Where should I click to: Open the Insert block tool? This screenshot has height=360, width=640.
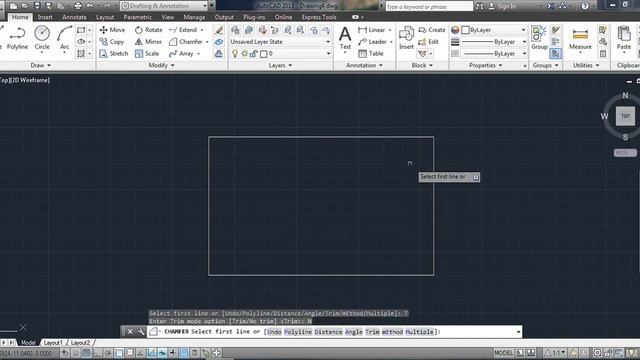406,38
